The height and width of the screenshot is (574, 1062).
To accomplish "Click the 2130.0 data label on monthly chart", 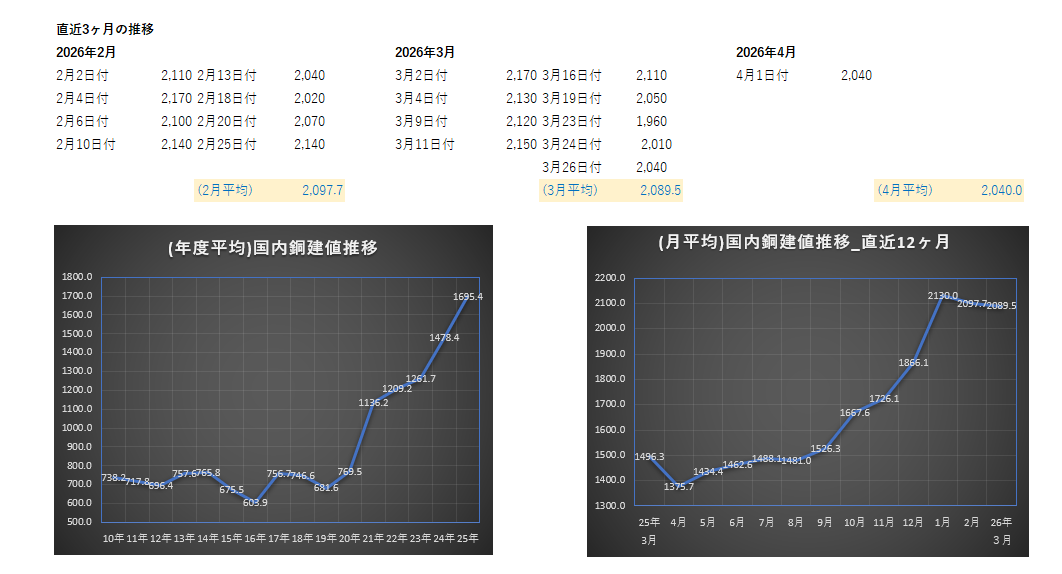I will pyautogui.click(x=943, y=295).
